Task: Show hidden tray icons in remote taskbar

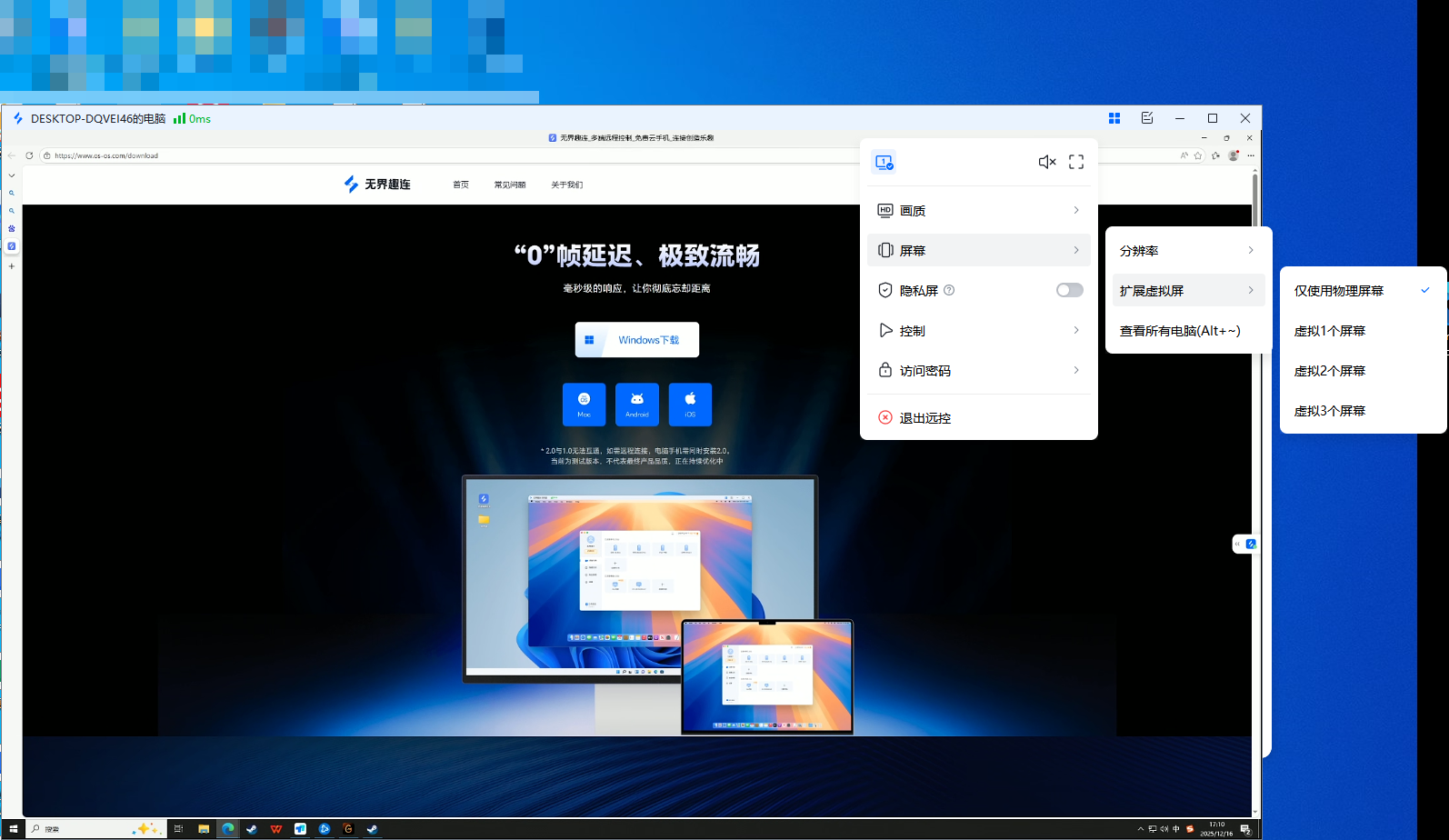Action: [1140, 829]
